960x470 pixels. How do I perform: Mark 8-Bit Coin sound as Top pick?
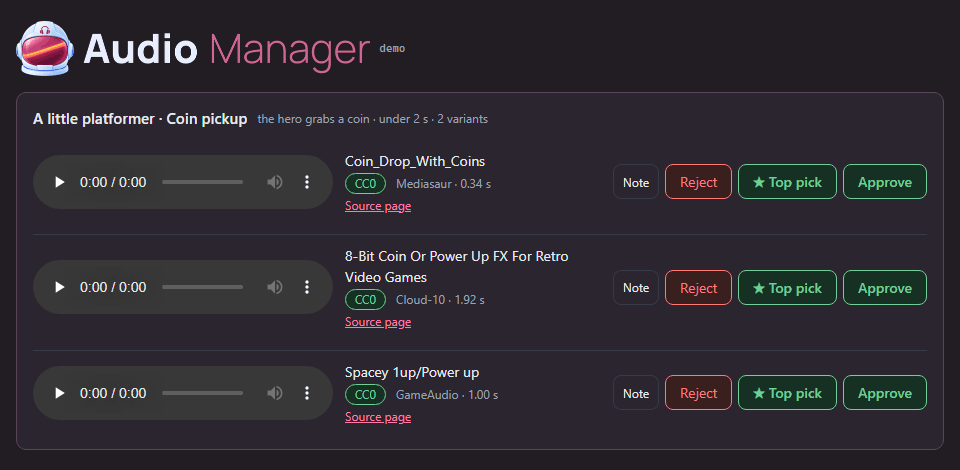787,288
